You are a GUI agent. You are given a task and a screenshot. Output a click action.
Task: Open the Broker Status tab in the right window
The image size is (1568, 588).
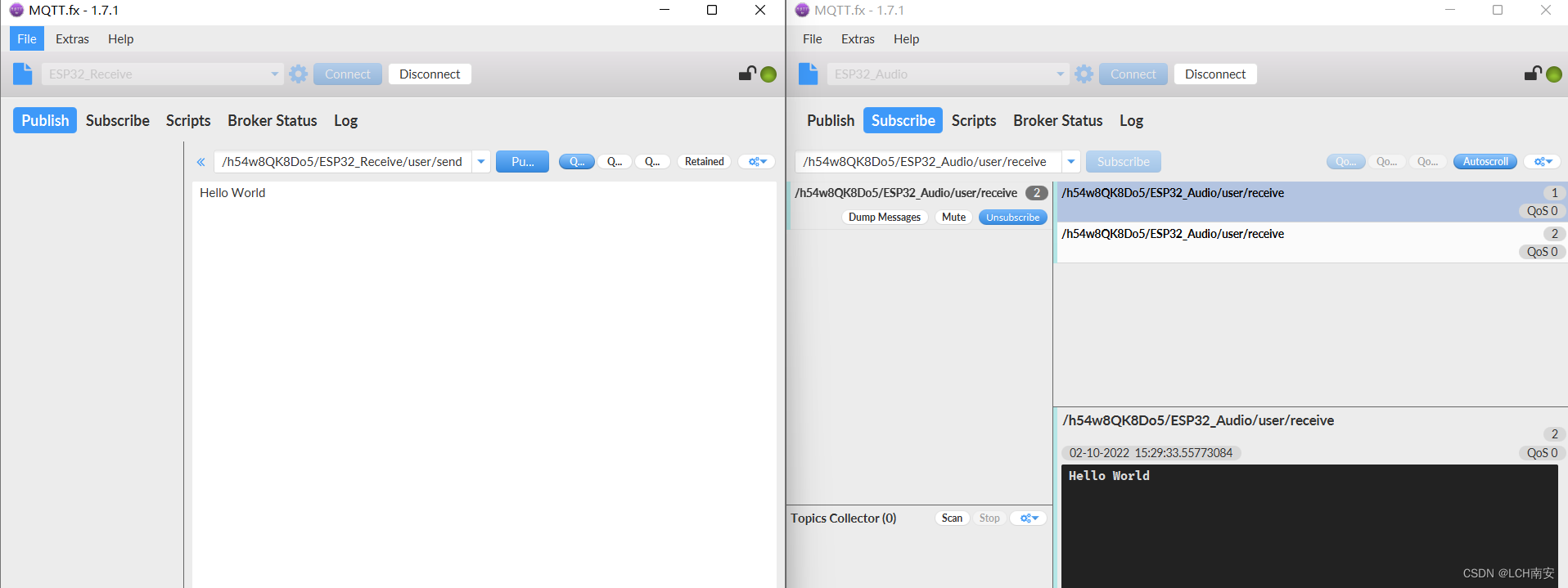[x=1058, y=120]
